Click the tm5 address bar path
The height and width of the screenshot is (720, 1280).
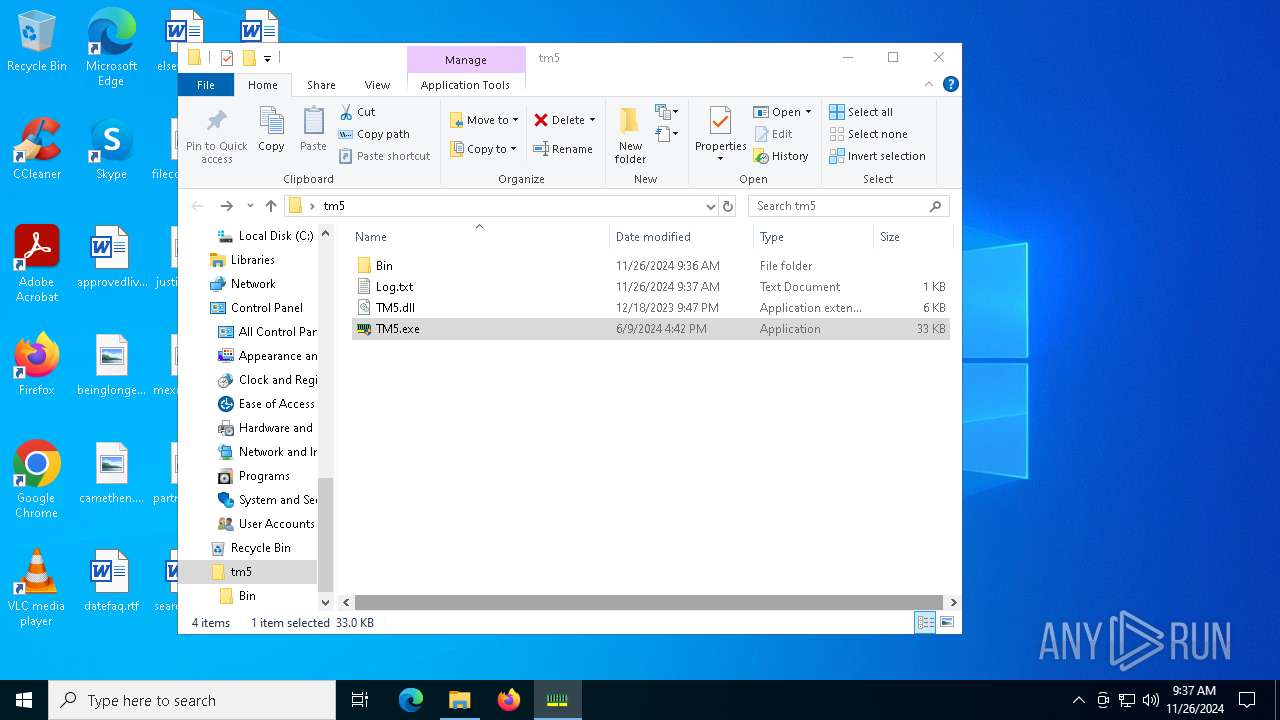click(x=334, y=206)
